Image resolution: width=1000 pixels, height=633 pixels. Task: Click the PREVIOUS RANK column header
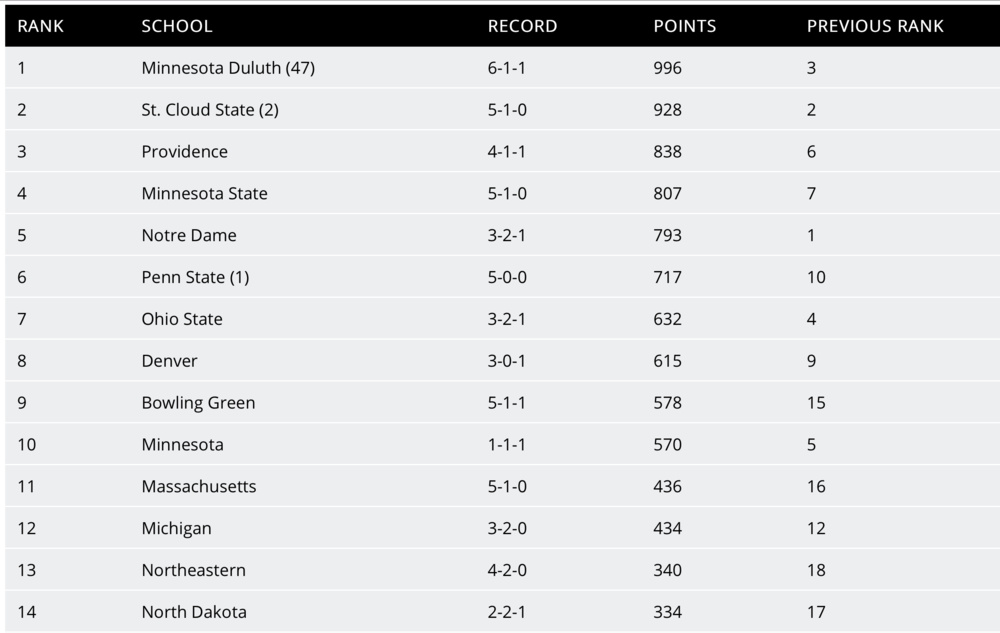coord(875,26)
